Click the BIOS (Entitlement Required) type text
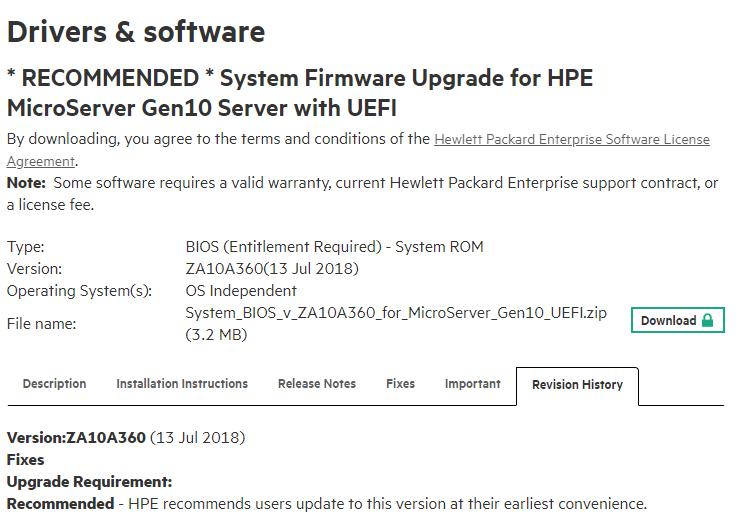 point(334,247)
